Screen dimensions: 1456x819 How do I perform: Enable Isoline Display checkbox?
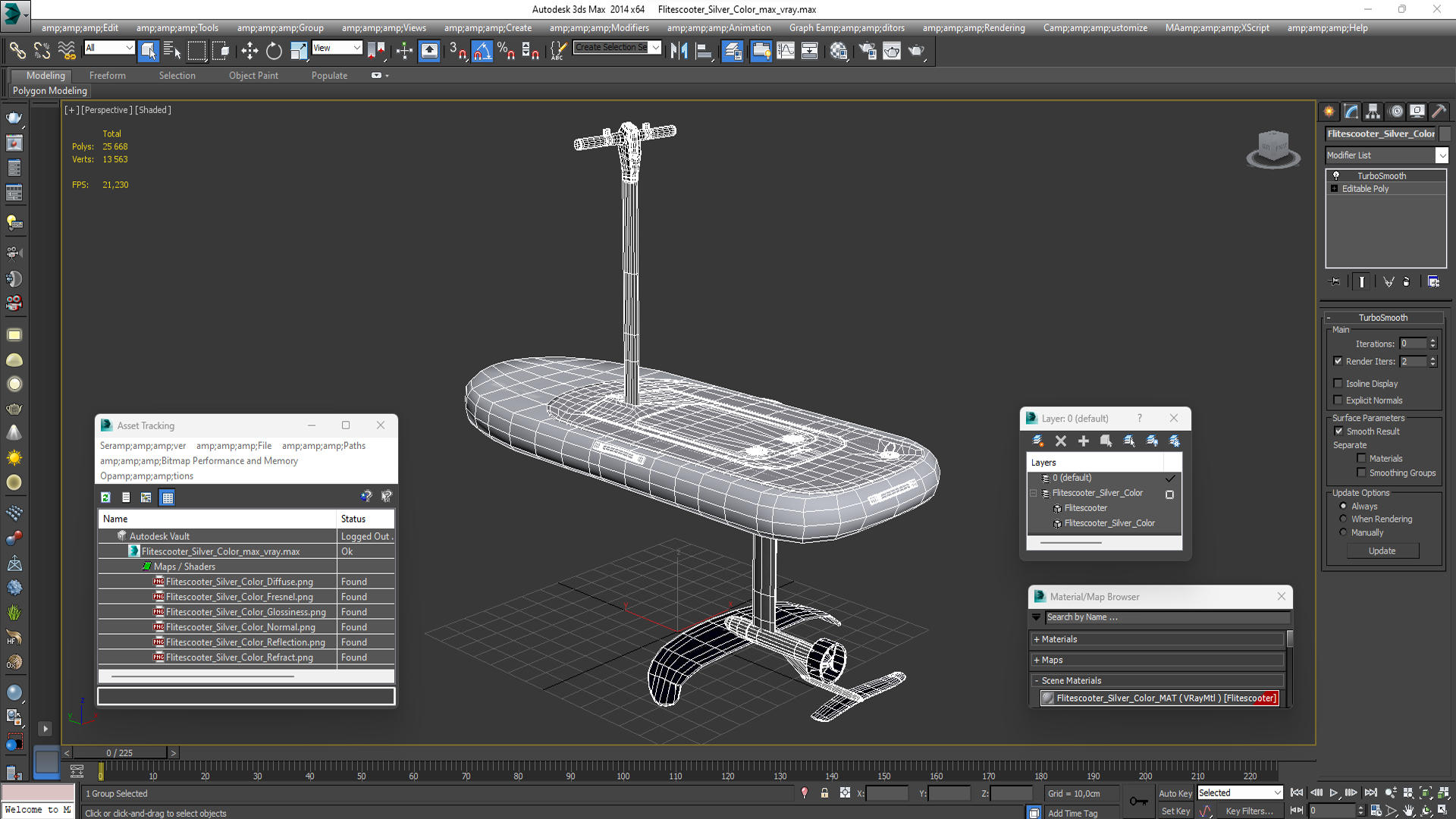coord(1338,384)
